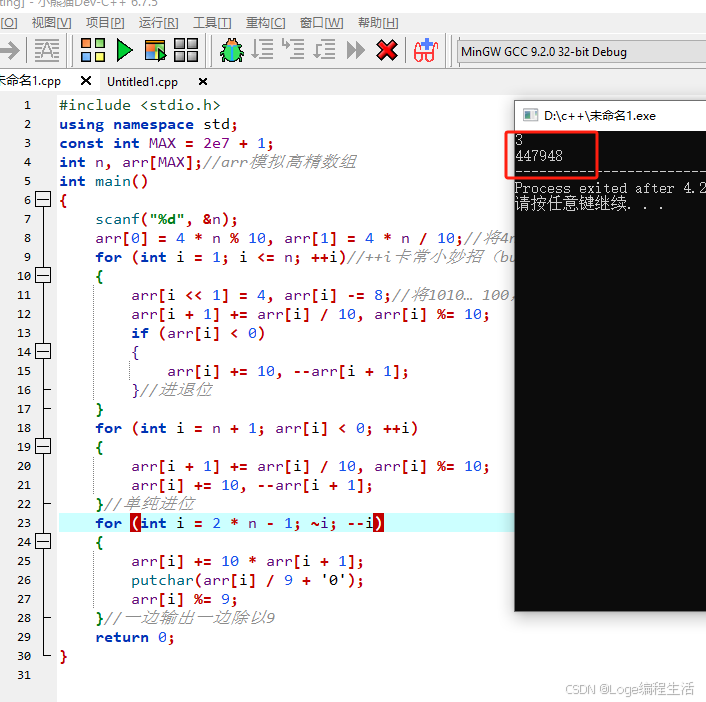Click the comment '//进退位' on line 16
The height and width of the screenshot is (702, 706).
point(176,390)
